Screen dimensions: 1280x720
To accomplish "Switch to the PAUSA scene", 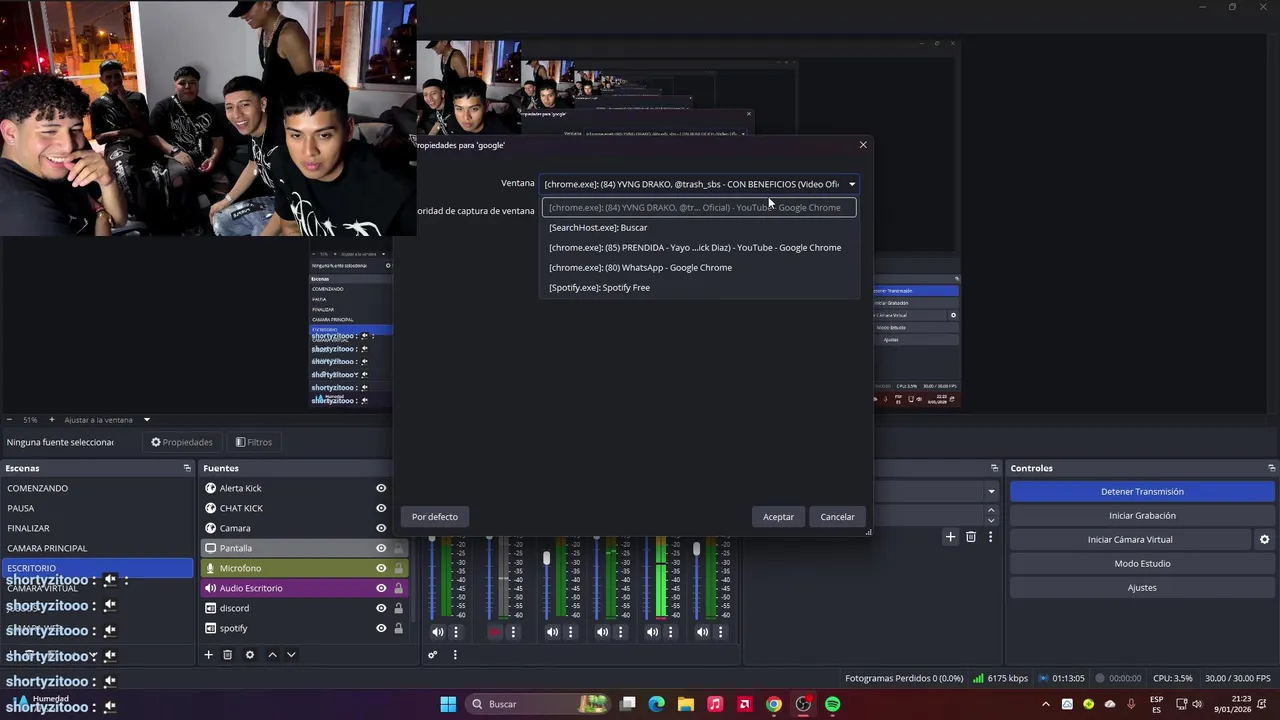I will (97, 508).
